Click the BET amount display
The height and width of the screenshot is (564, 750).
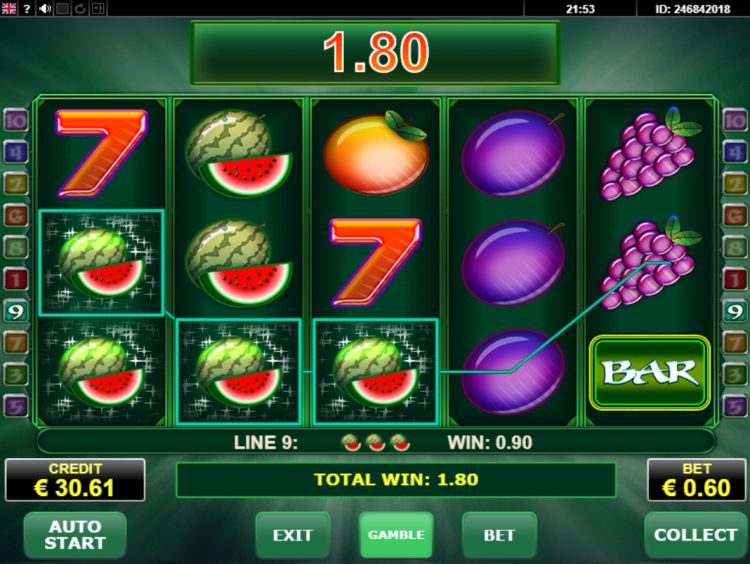point(696,480)
